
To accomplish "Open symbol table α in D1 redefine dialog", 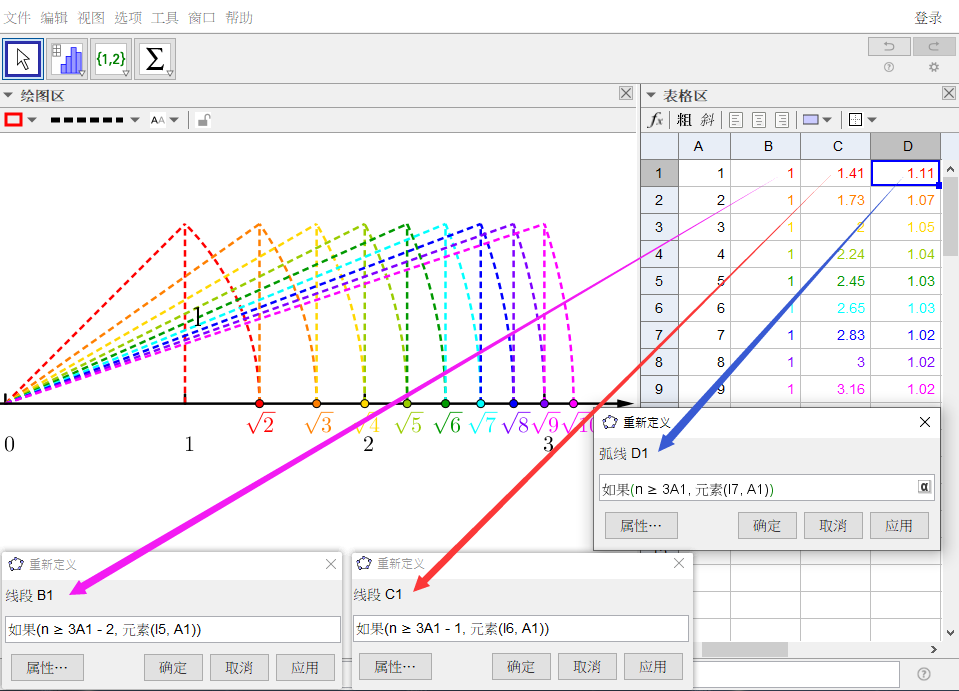I will coord(924,487).
